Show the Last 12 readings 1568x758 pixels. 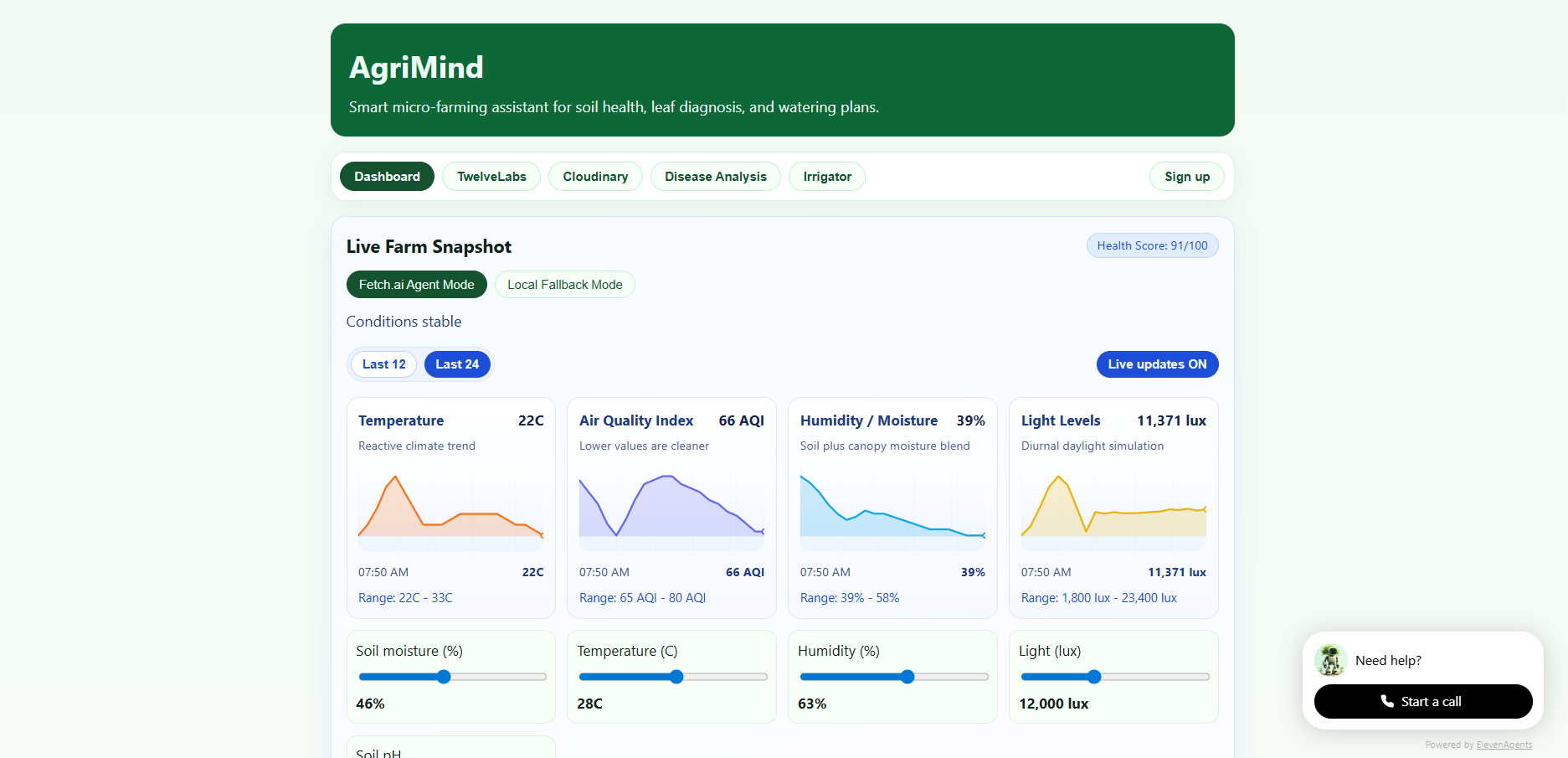tap(383, 364)
